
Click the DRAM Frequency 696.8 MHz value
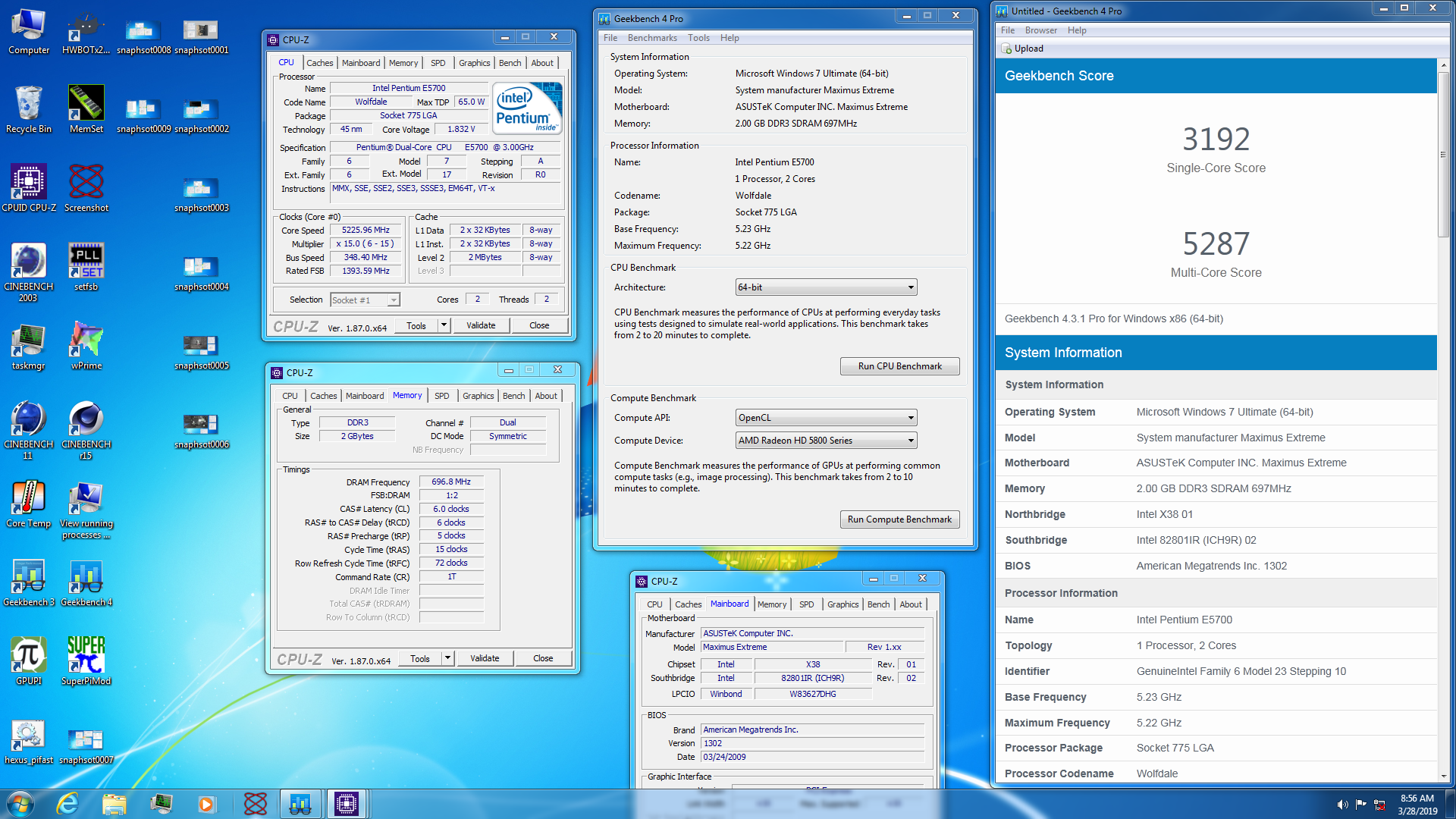[451, 482]
